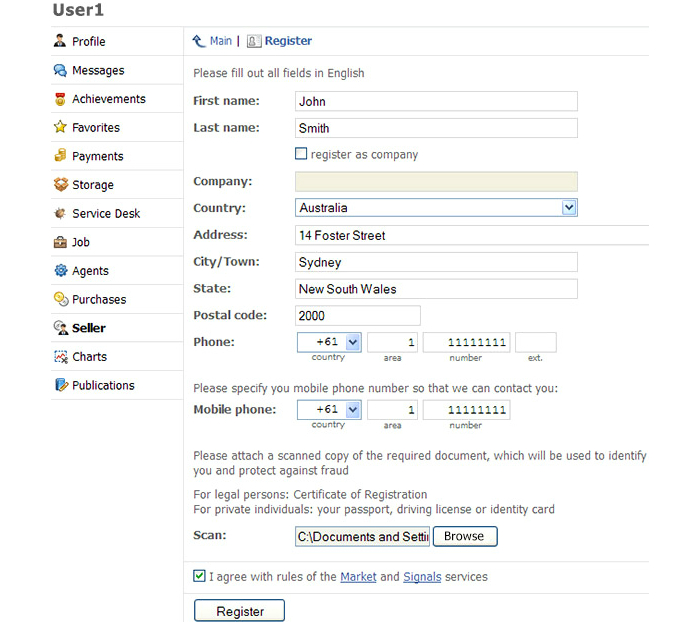Click the Browse button for scan file
This screenshot has width=700, height=622.
click(x=465, y=536)
